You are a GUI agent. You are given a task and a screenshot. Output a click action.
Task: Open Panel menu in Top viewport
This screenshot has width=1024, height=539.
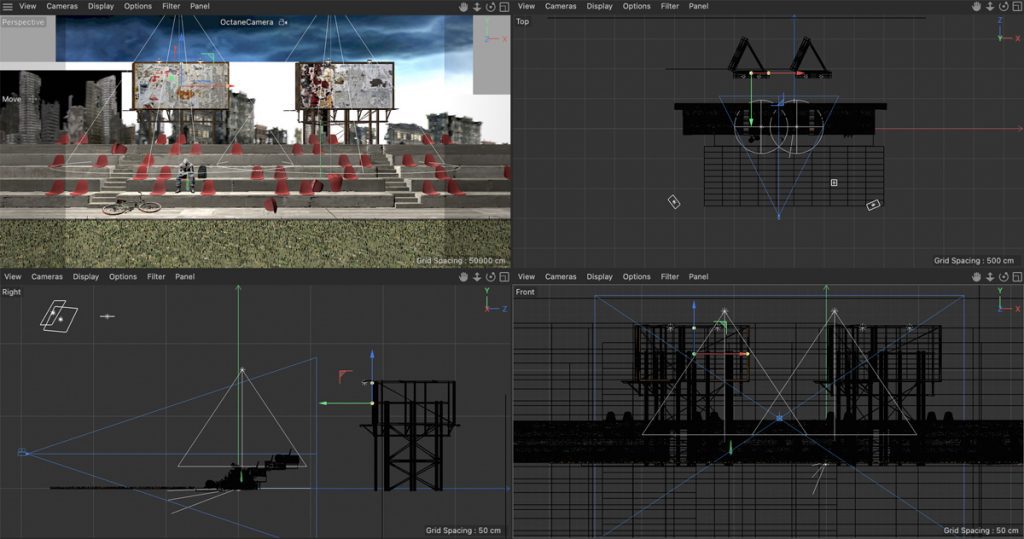click(699, 6)
